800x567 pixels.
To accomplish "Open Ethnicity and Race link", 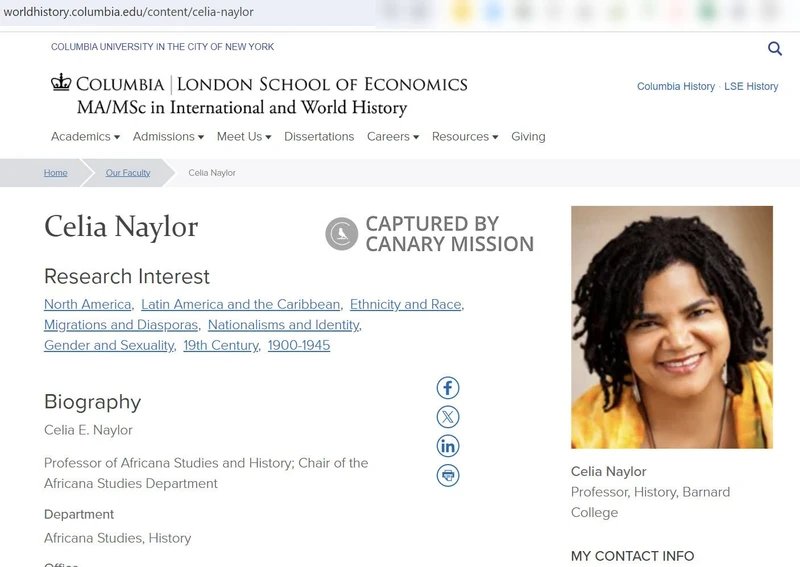I will click(x=406, y=304).
